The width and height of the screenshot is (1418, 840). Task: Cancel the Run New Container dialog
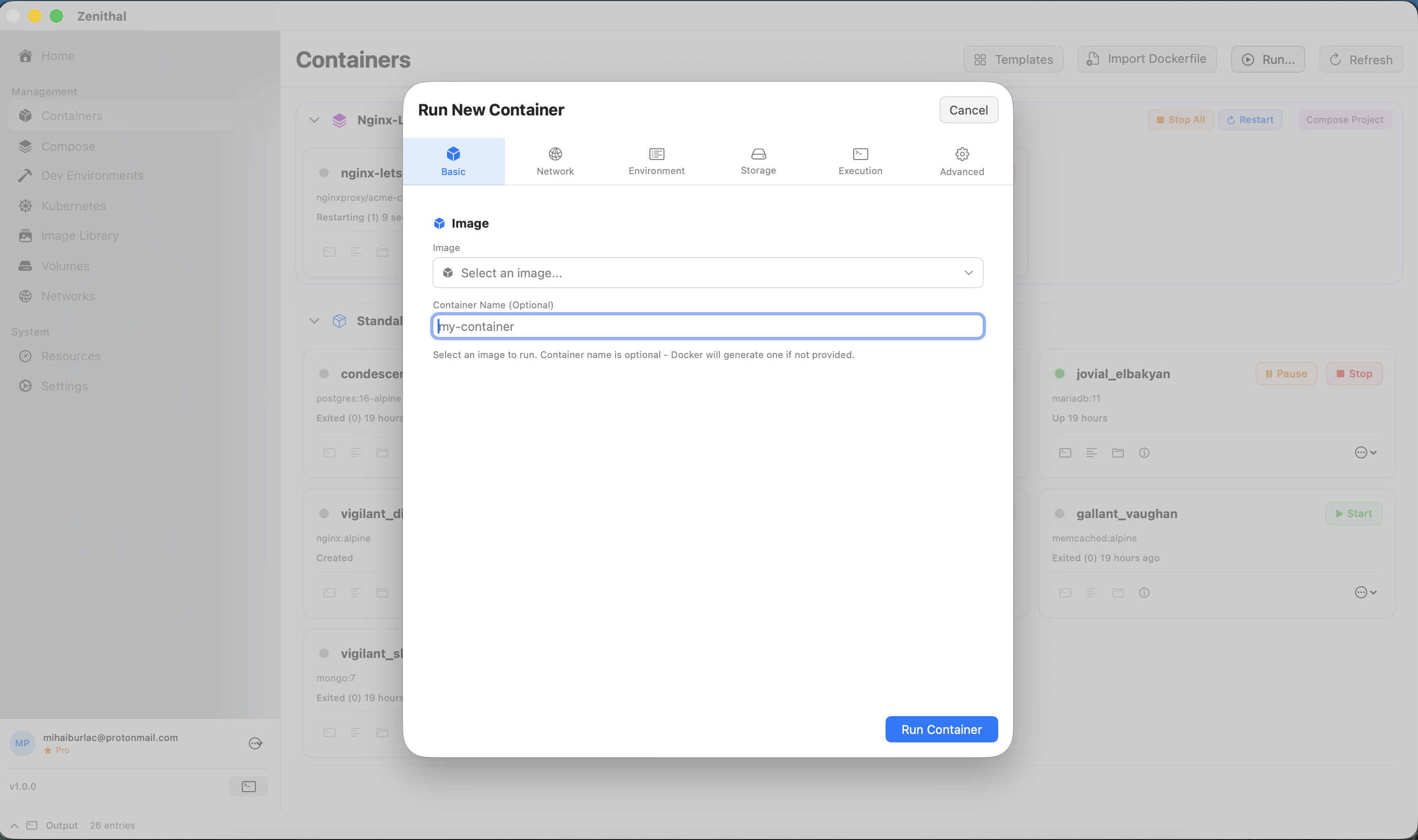click(968, 110)
